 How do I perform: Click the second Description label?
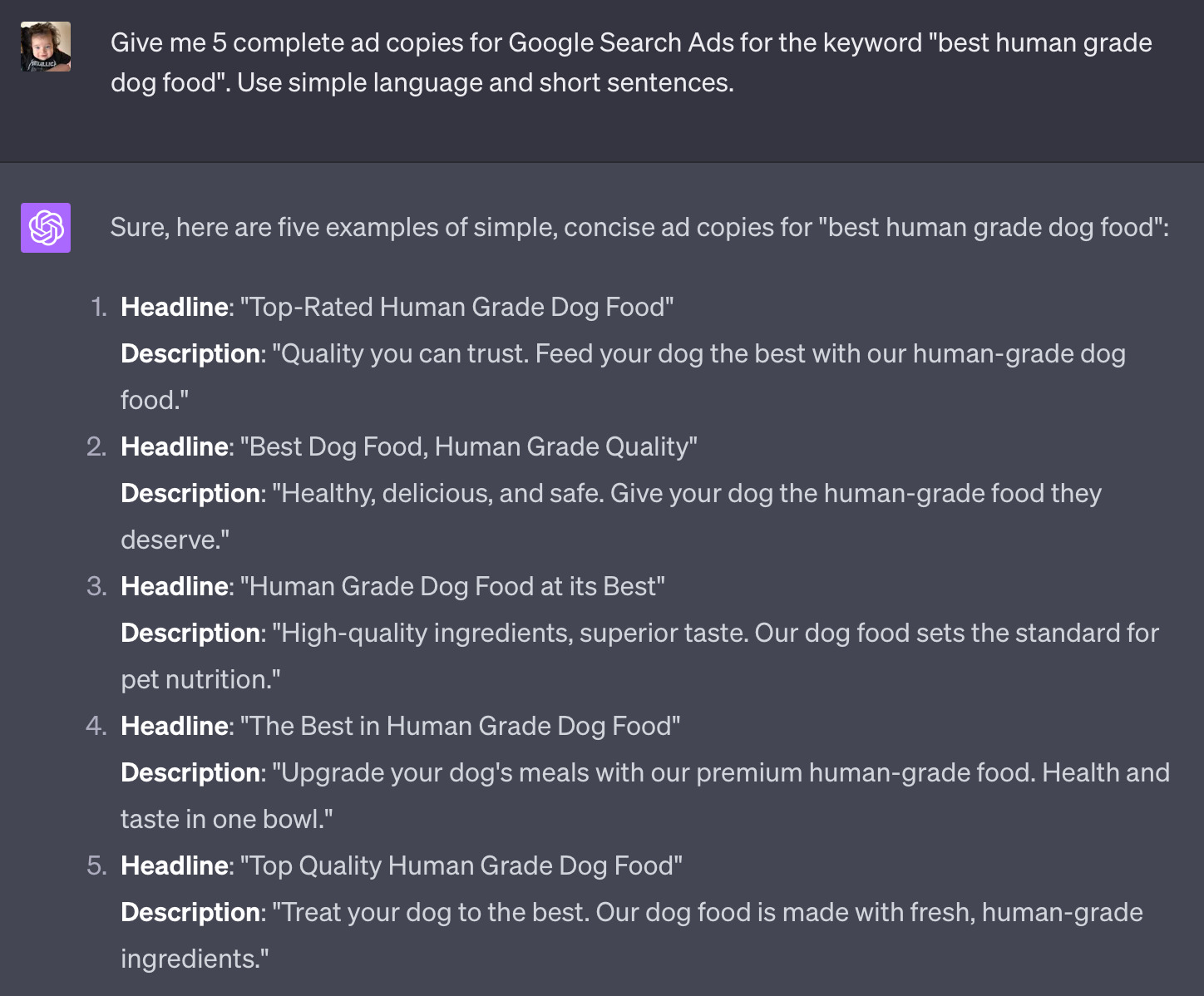pyautogui.click(x=190, y=493)
